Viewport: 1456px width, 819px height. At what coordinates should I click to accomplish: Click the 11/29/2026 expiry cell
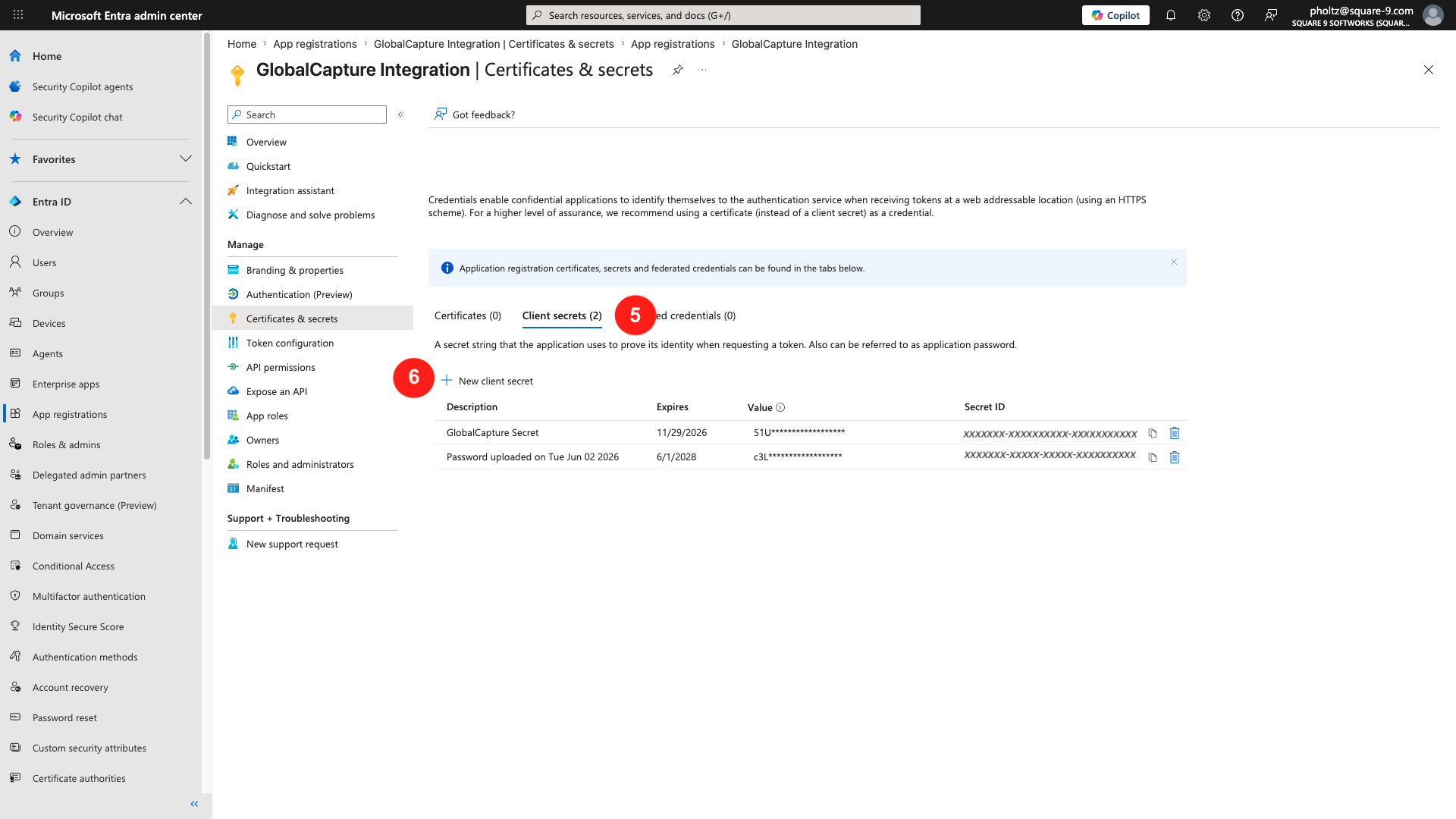682,432
